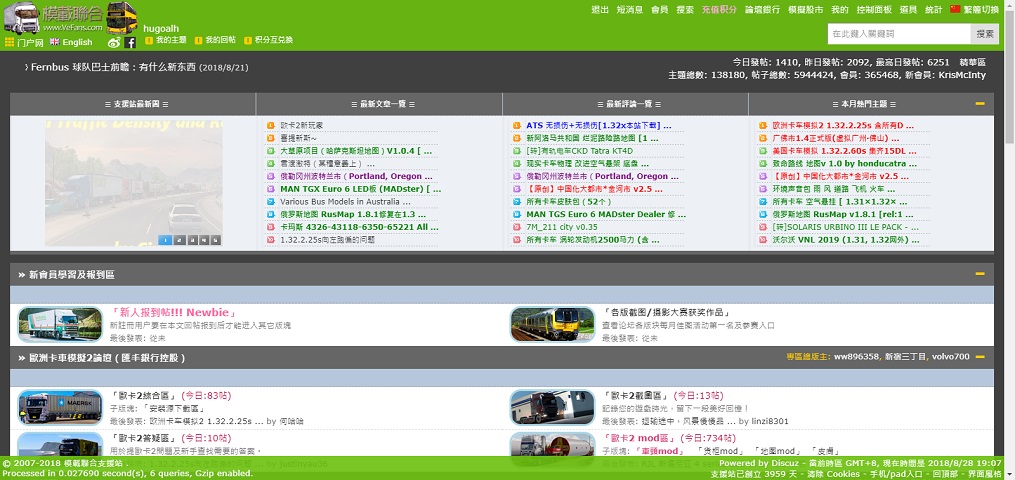Image resolution: width=1015 pixels, height=480 pixels.
Task: Click the slideshow traffic image thumbnail
Action: (133, 182)
